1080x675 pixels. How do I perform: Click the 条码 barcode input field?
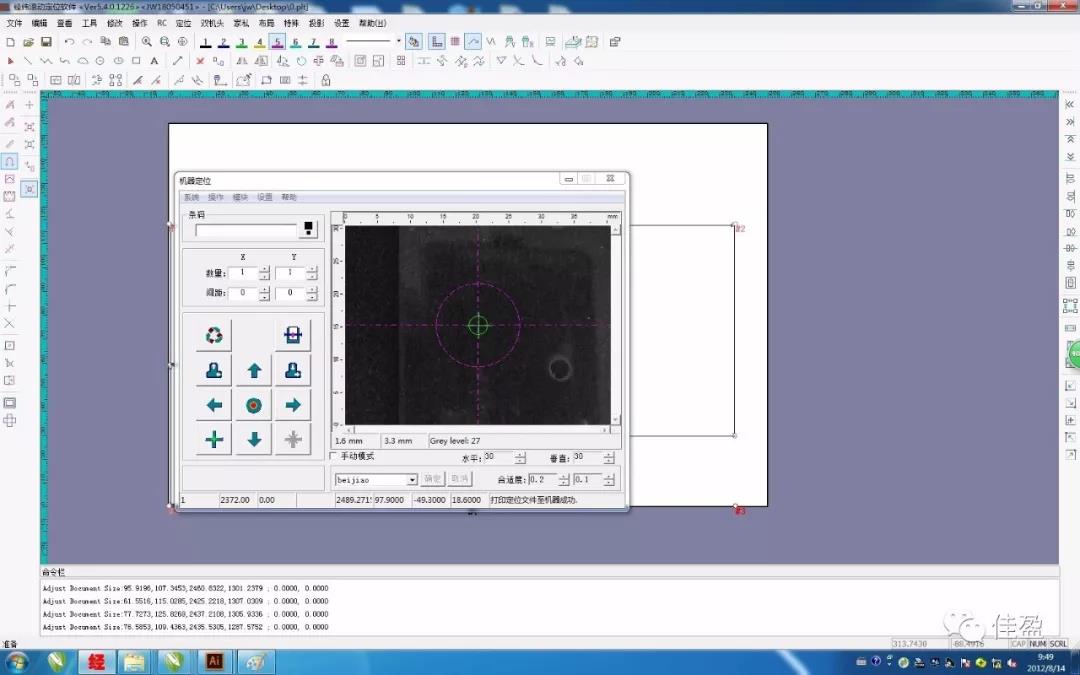pyautogui.click(x=246, y=230)
